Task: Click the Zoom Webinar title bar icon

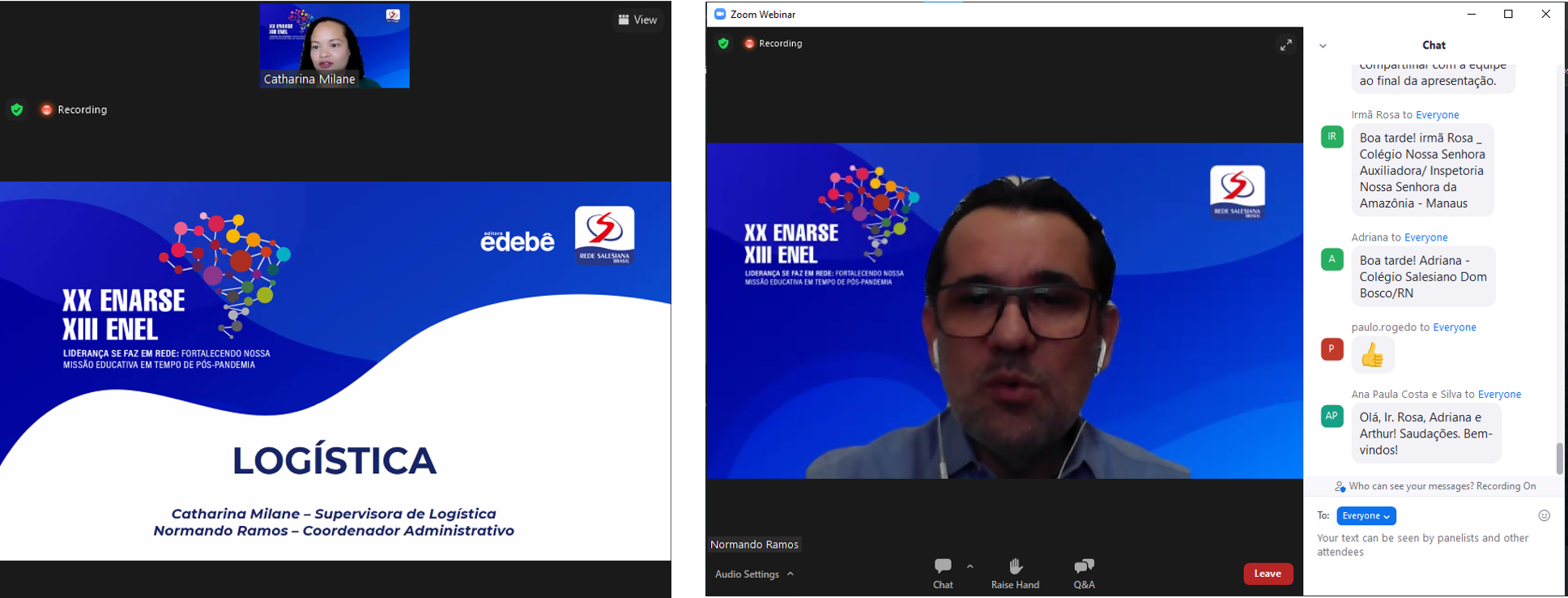Action: pyautogui.click(x=720, y=14)
